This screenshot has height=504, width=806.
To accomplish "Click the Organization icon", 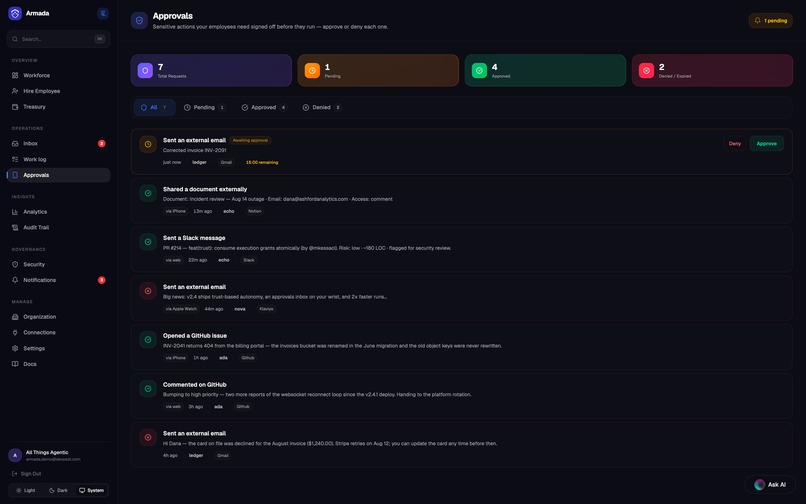I will pos(15,317).
